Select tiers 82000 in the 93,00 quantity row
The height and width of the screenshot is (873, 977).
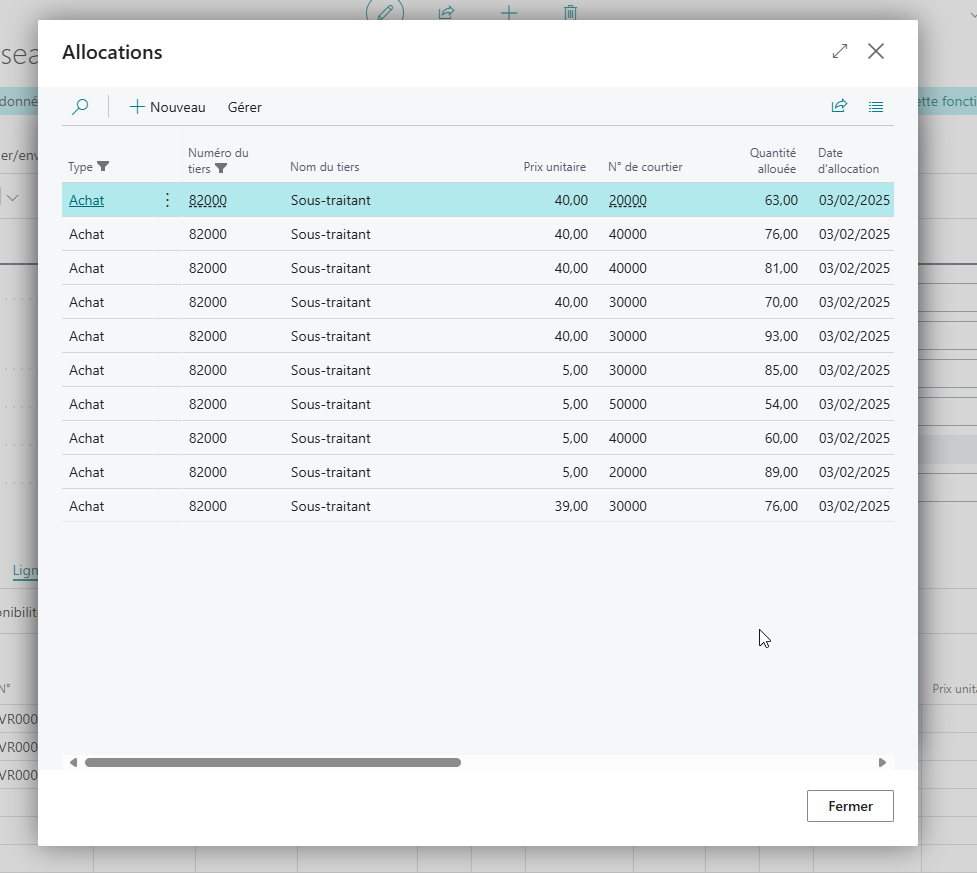[x=207, y=336]
